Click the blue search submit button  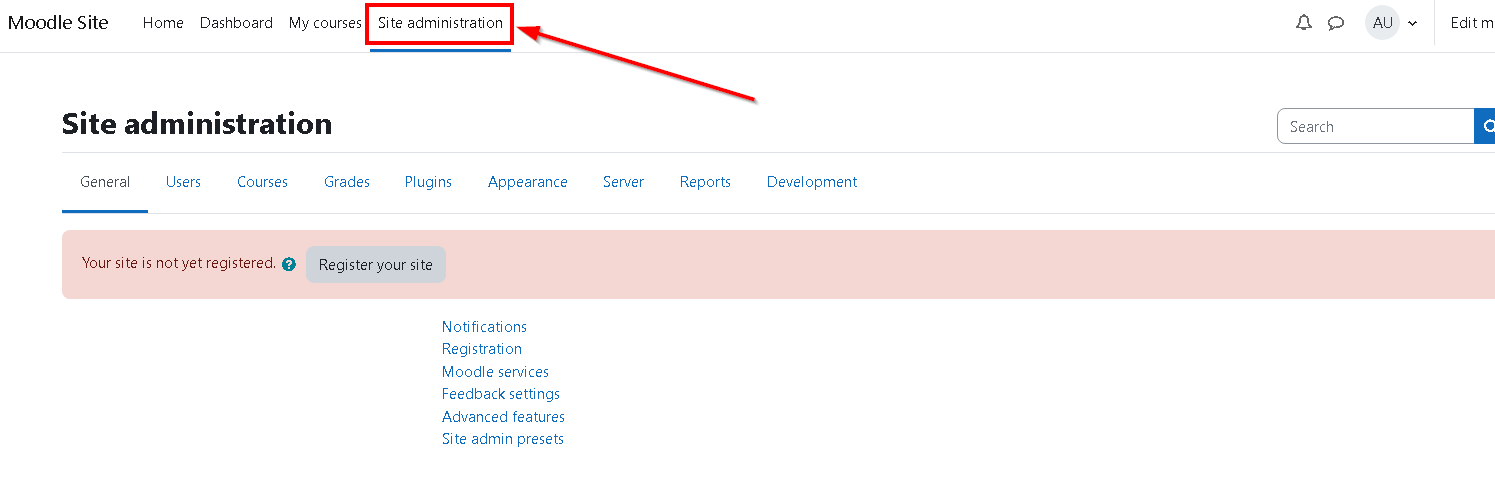click(1485, 127)
